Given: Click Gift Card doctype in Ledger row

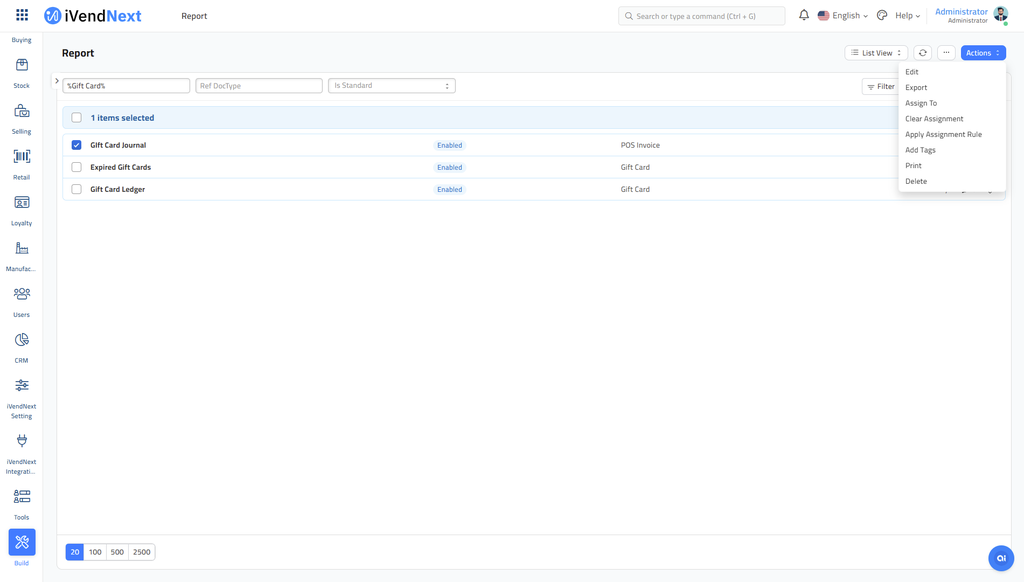Looking at the screenshot, I should (635, 189).
